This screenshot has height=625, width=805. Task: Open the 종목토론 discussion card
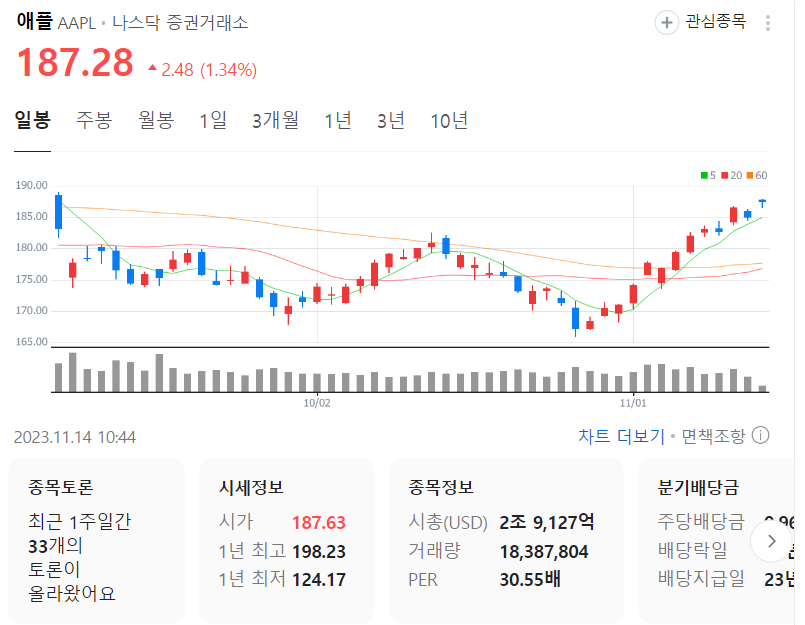coord(97,541)
